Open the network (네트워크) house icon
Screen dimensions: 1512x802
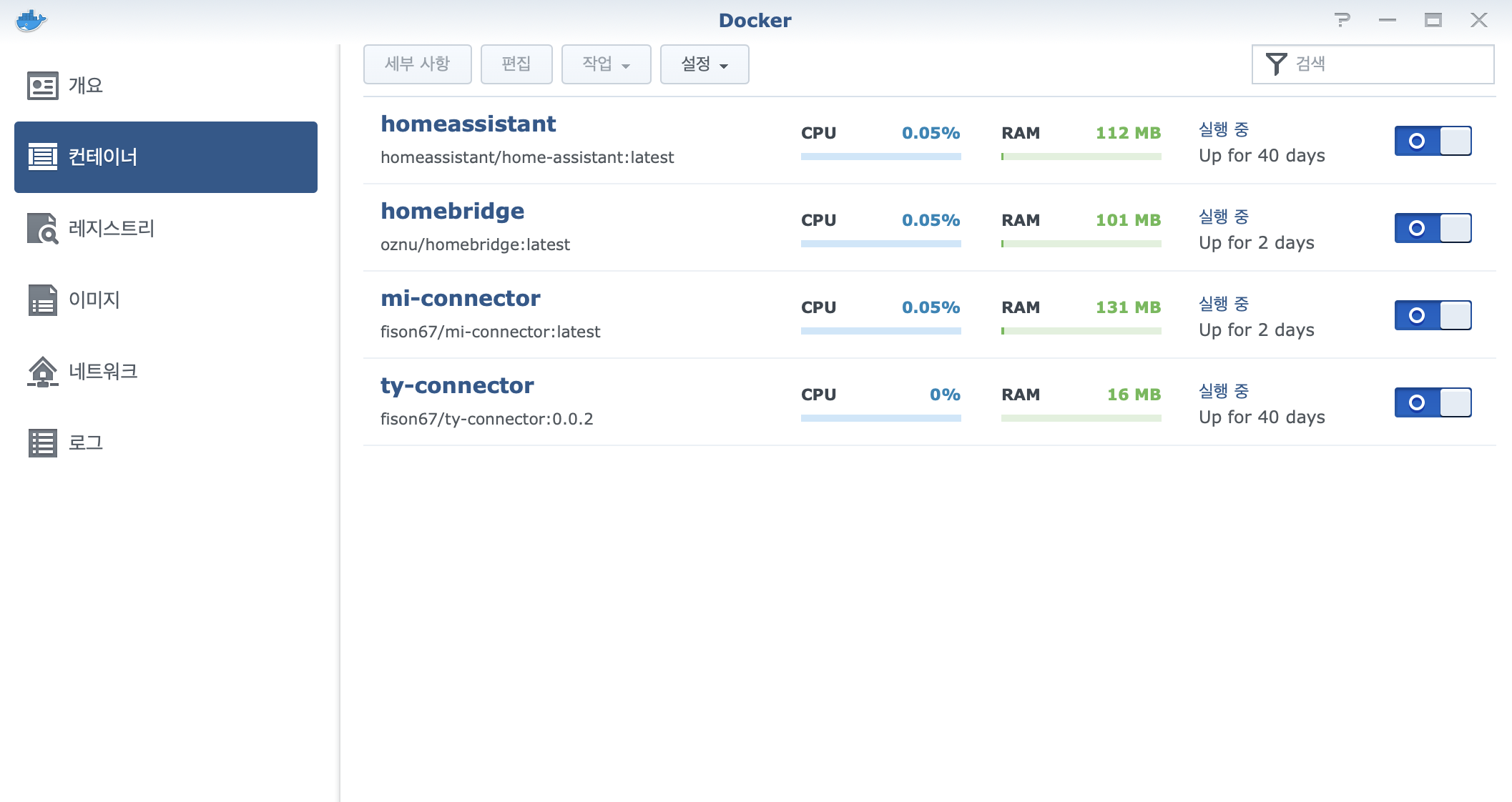[x=42, y=372]
